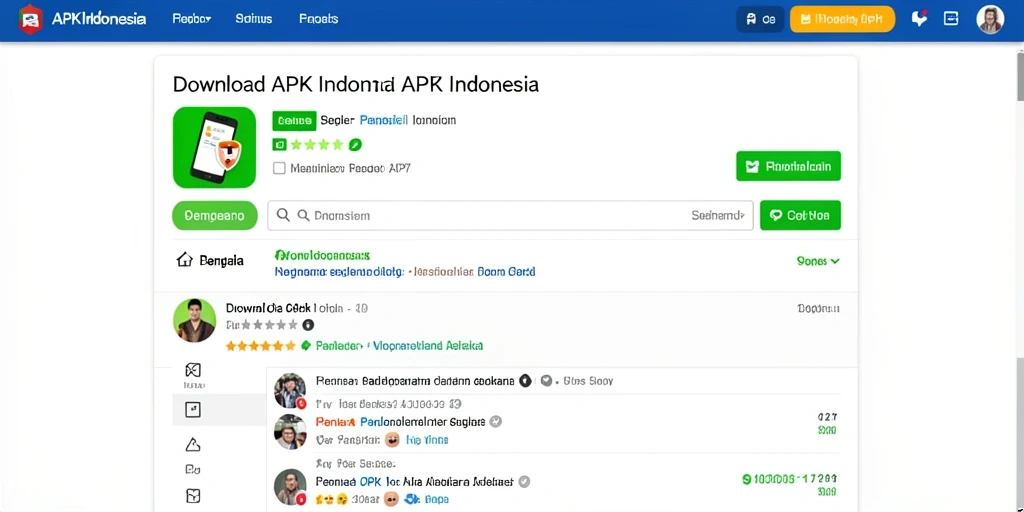Open the "Gtus Sooy" text link
The width and height of the screenshot is (1024, 512).
(588, 381)
